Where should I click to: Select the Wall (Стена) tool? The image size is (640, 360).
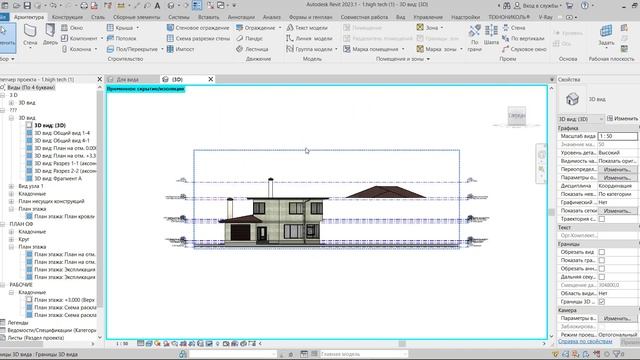pyautogui.click(x=30, y=35)
